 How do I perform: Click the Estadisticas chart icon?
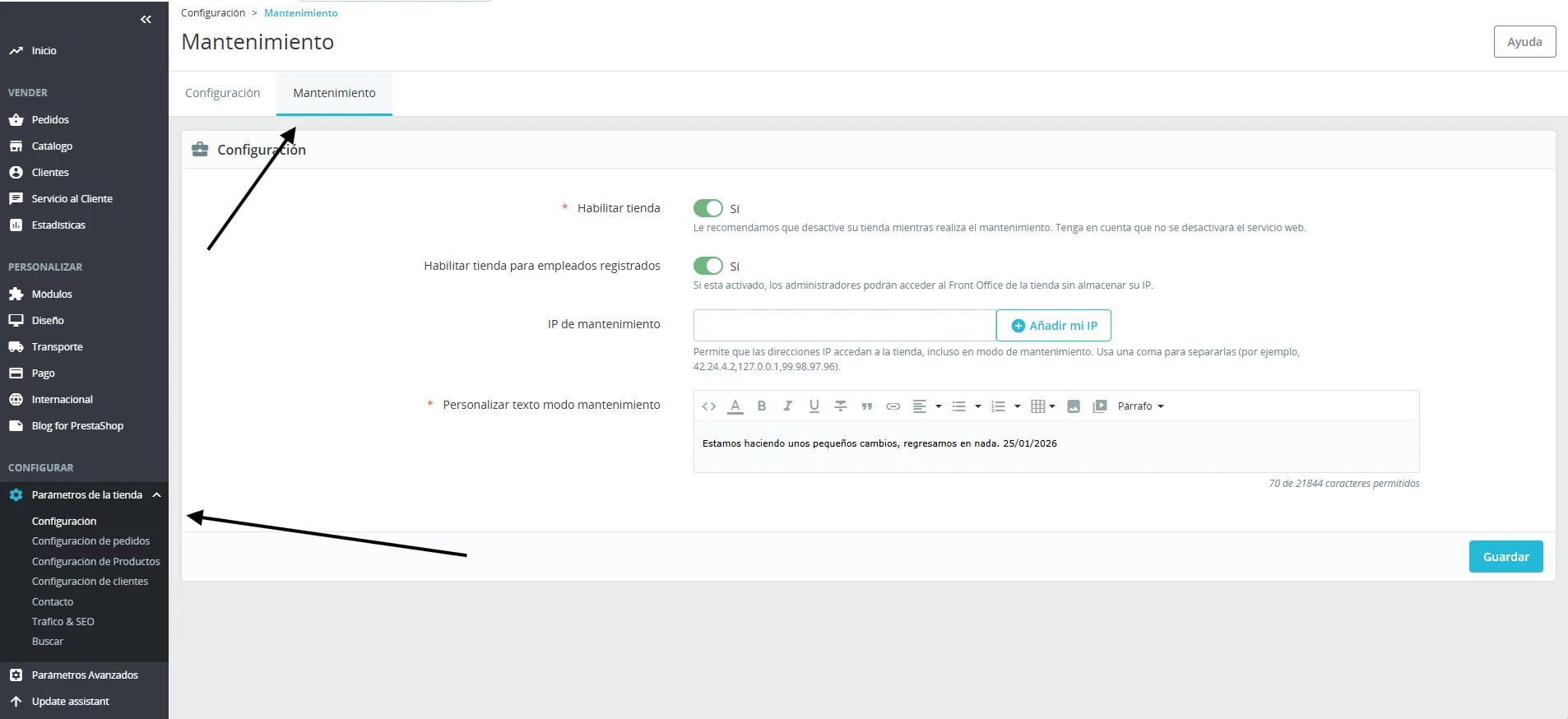(16, 225)
